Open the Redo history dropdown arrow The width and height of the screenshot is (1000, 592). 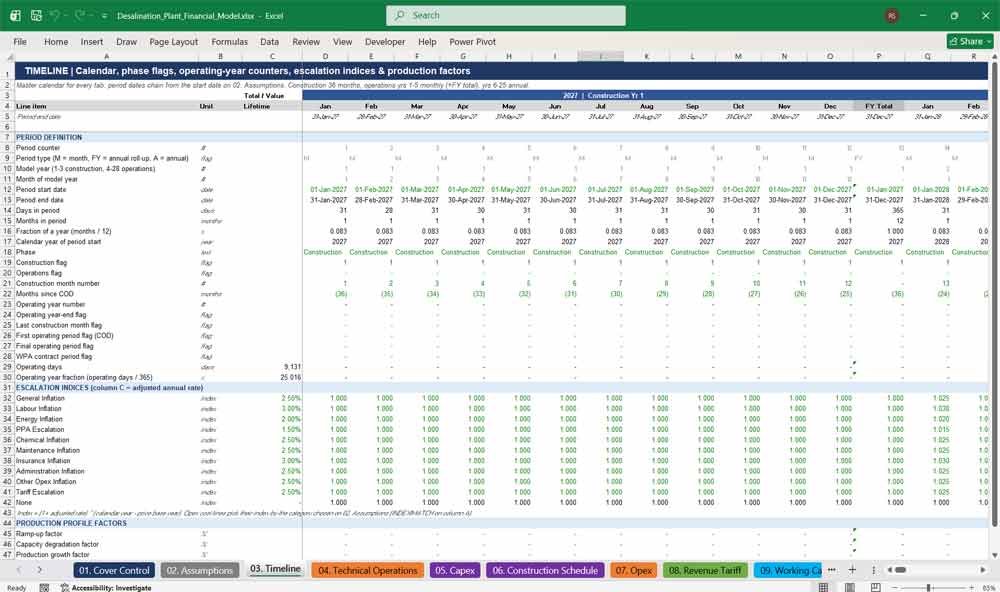[90, 15]
